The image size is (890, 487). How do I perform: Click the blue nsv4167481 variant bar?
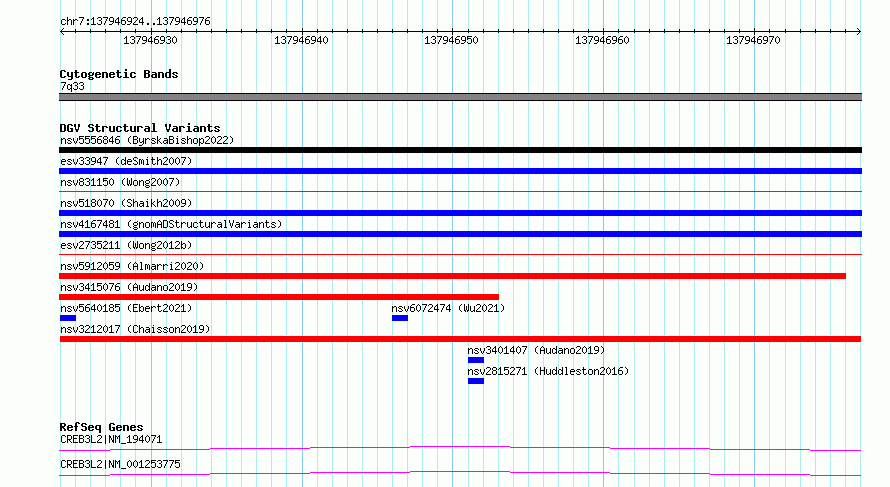coord(460,234)
